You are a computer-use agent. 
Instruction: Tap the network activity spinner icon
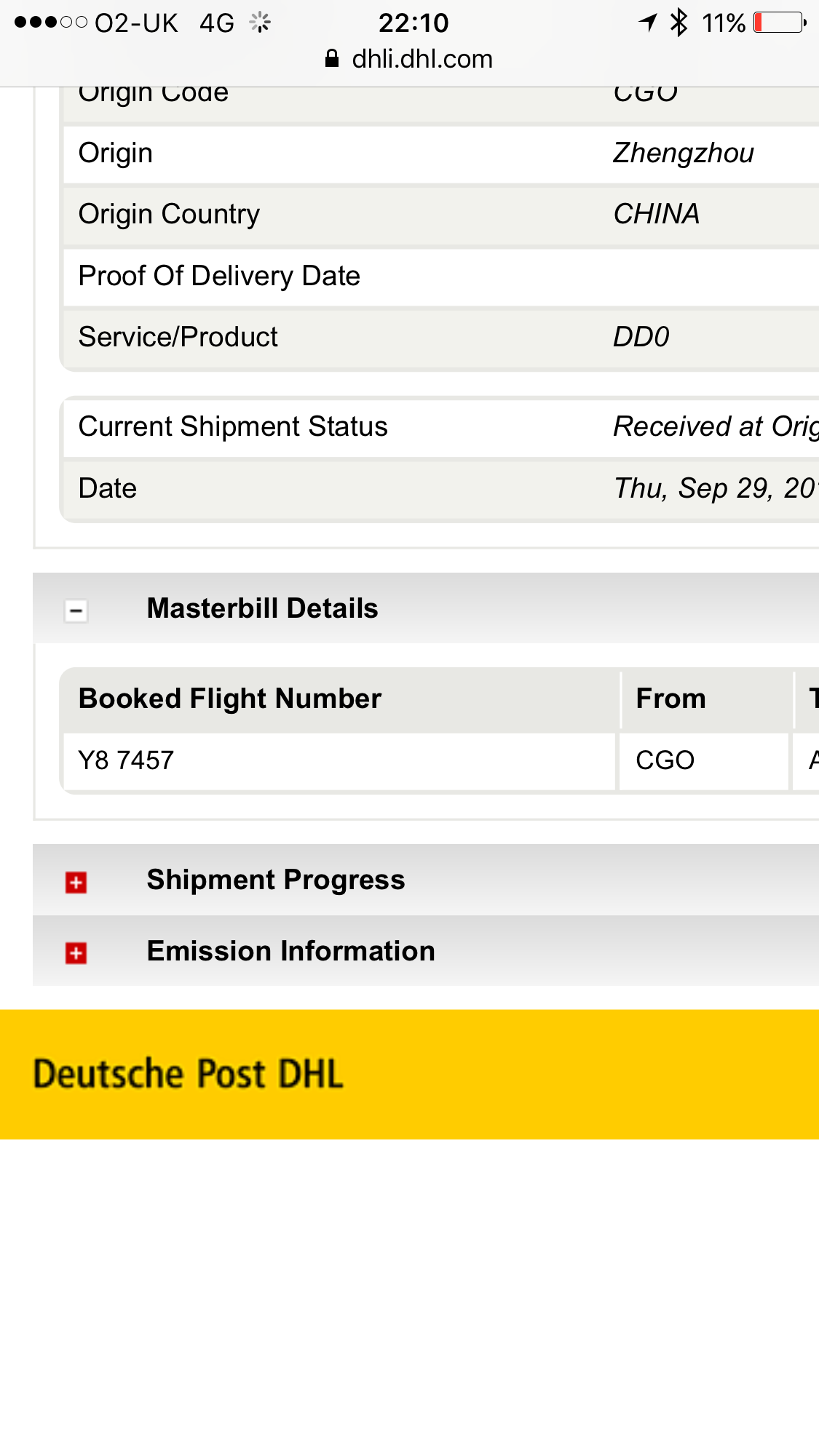click(260, 23)
